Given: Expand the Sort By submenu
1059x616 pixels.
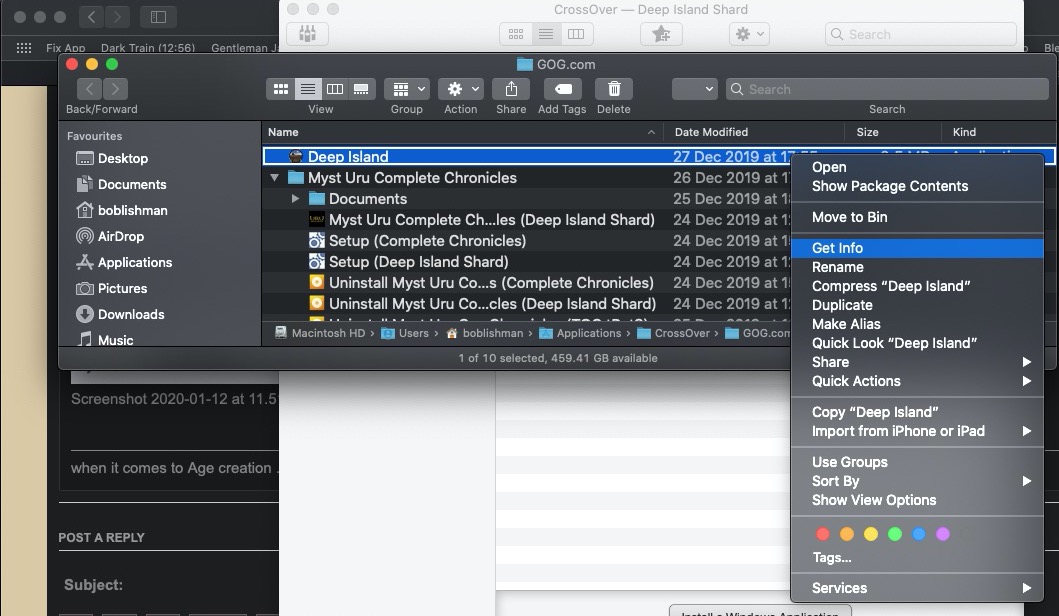Looking at the screenshot, I should pos(917,481).
